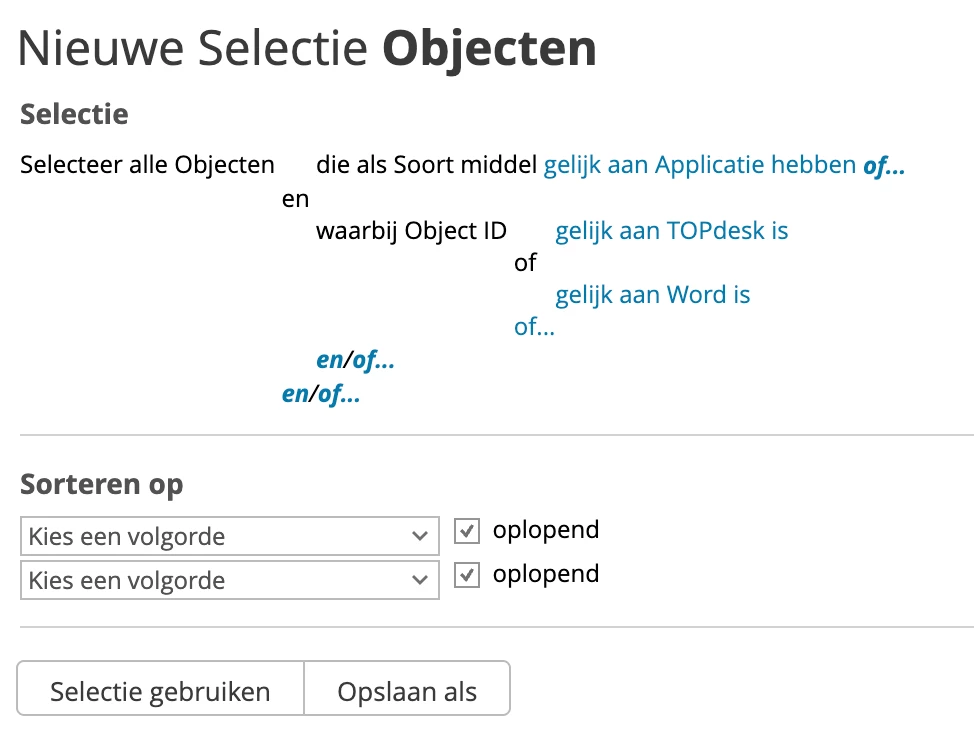The height and width of the screenshot is (744, 974).
Task: Click 'en' in the indented en/of row
Action: 329,361
